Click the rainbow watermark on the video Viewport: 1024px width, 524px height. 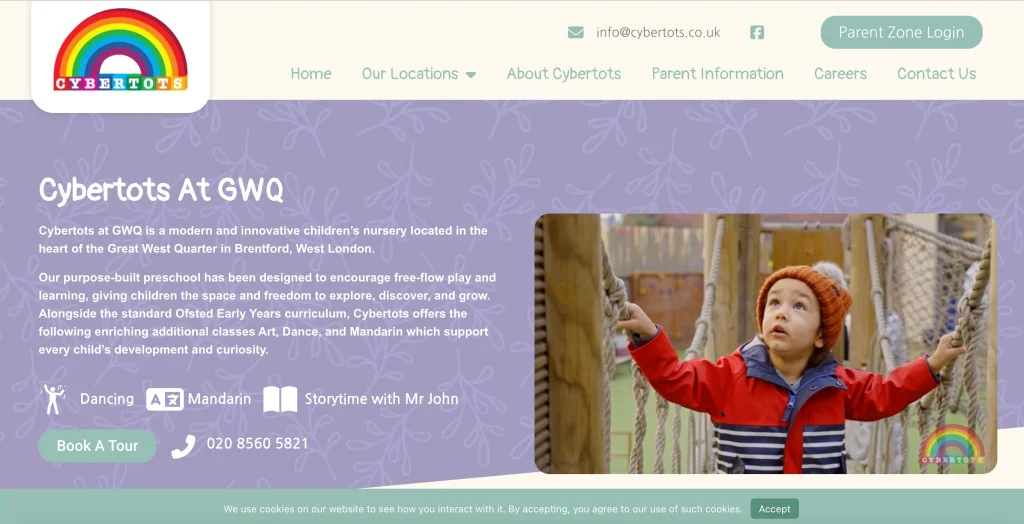[952, 444]
